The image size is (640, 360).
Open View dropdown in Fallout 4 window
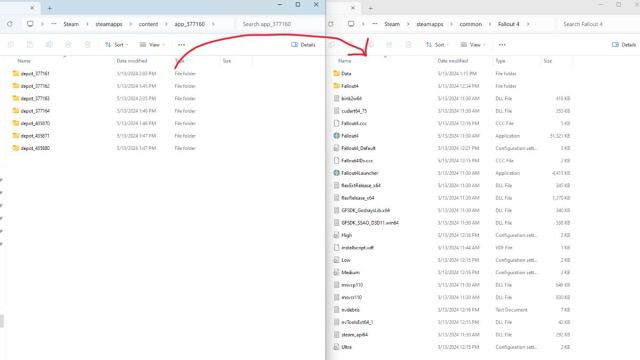(473, 44)
